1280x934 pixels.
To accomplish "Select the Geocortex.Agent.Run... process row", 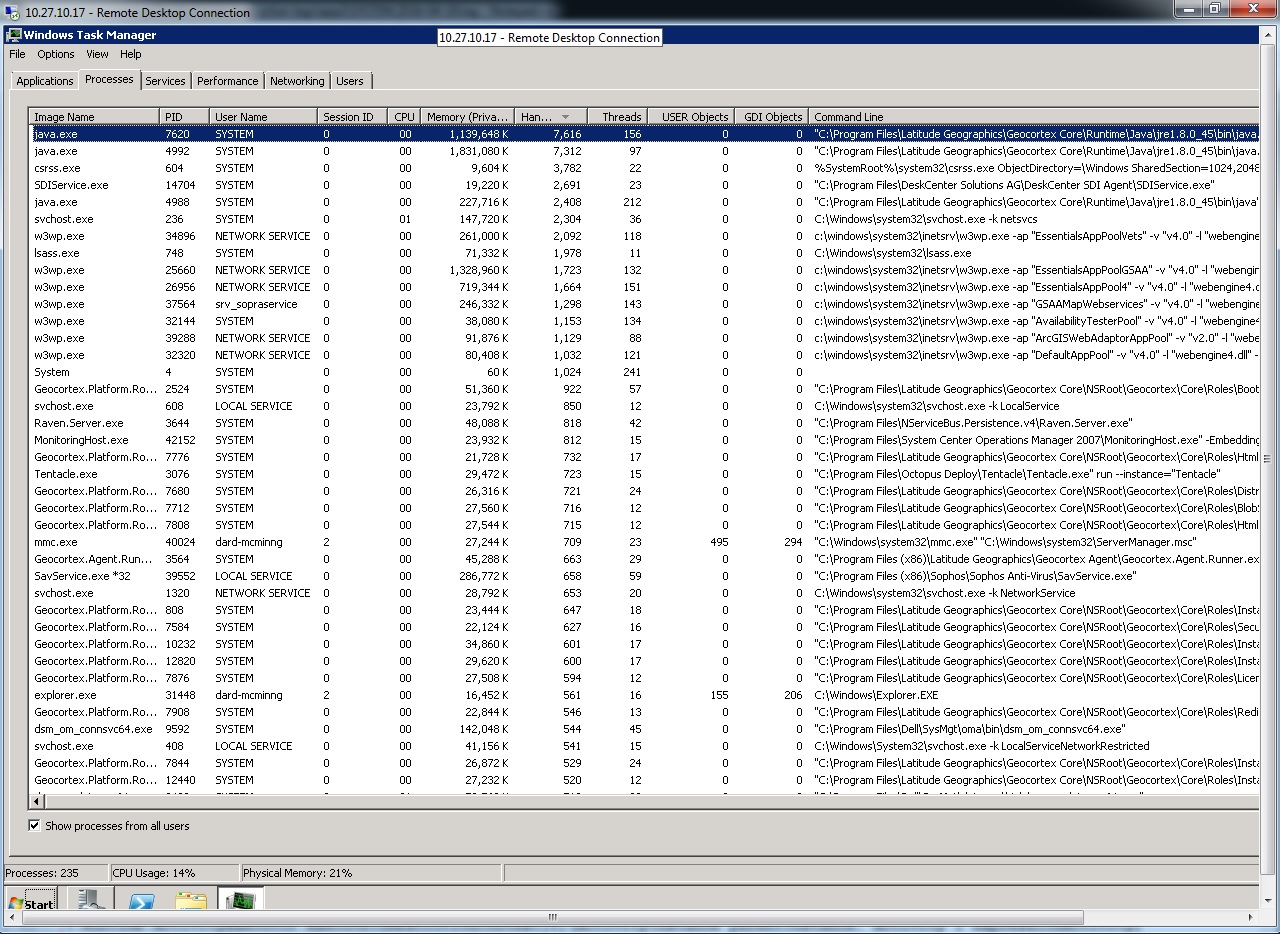I will click(x=644, y=559).
